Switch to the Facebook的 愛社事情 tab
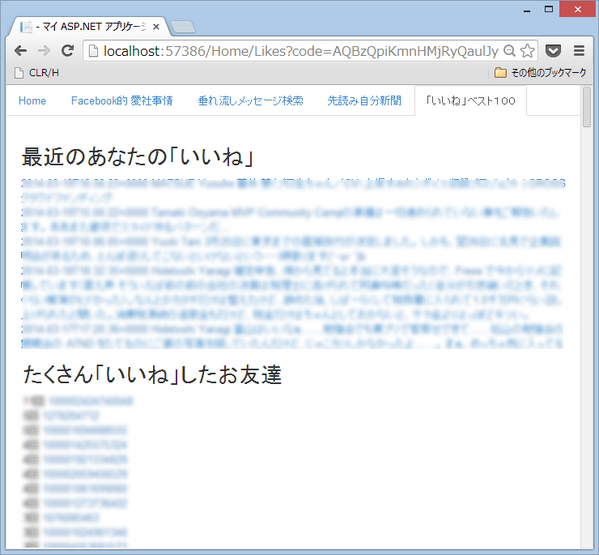Viewport: 599px width, 555px height. click(122, 101)
